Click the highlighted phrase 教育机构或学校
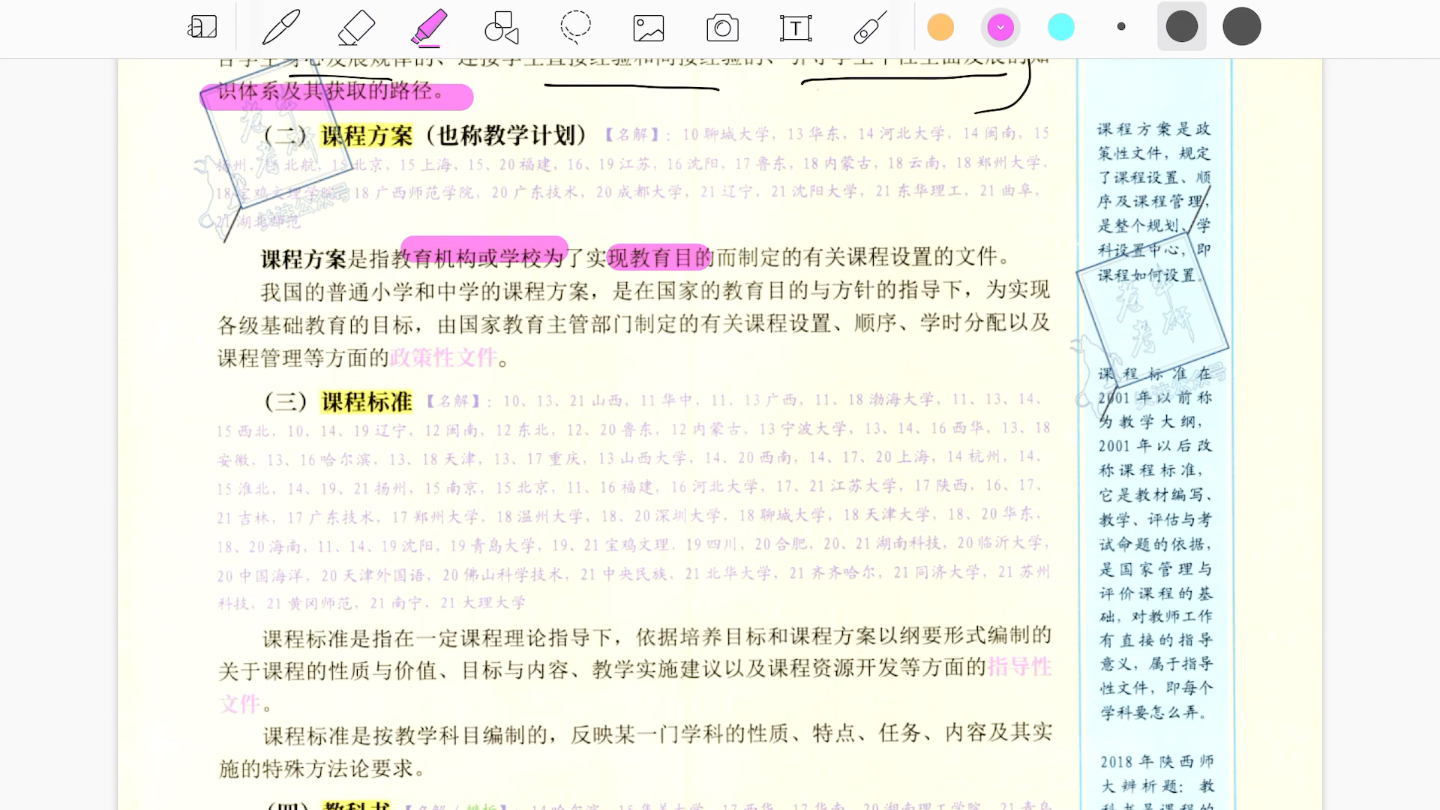Viewport: 1440px width, 810px height. coord(466,258)
